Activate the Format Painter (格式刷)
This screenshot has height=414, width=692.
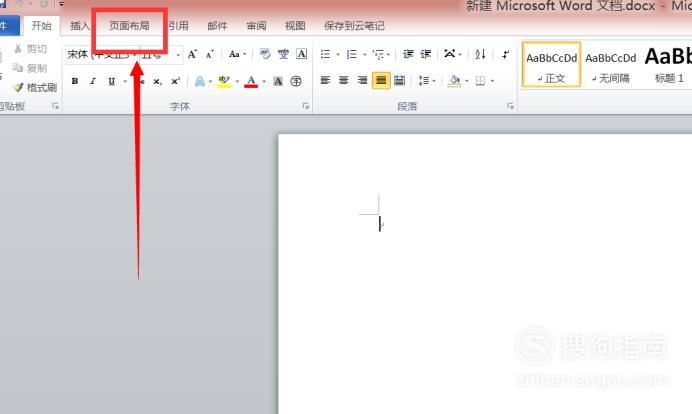35,87
